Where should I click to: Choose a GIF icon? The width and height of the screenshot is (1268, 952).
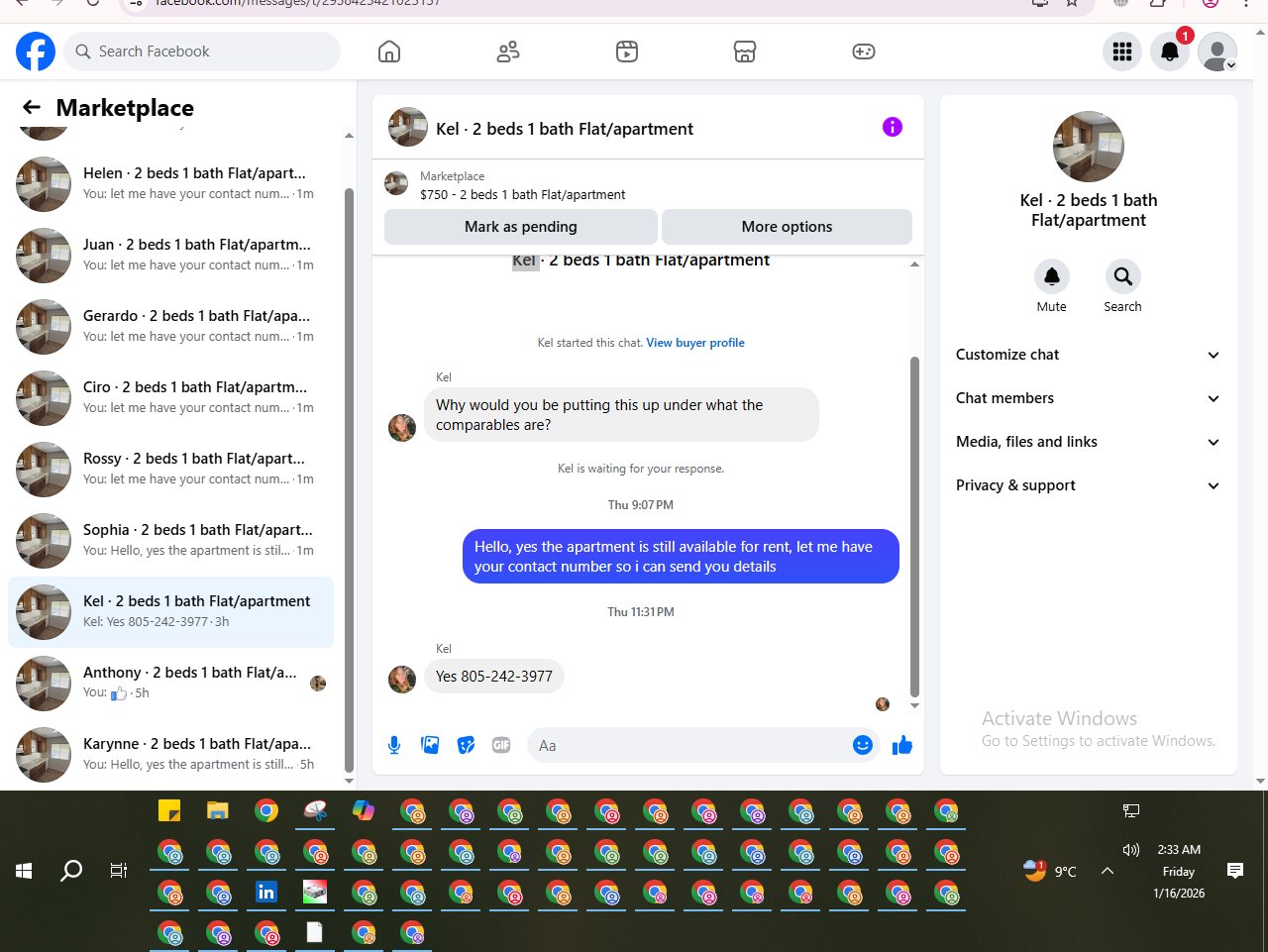point(501,745)
